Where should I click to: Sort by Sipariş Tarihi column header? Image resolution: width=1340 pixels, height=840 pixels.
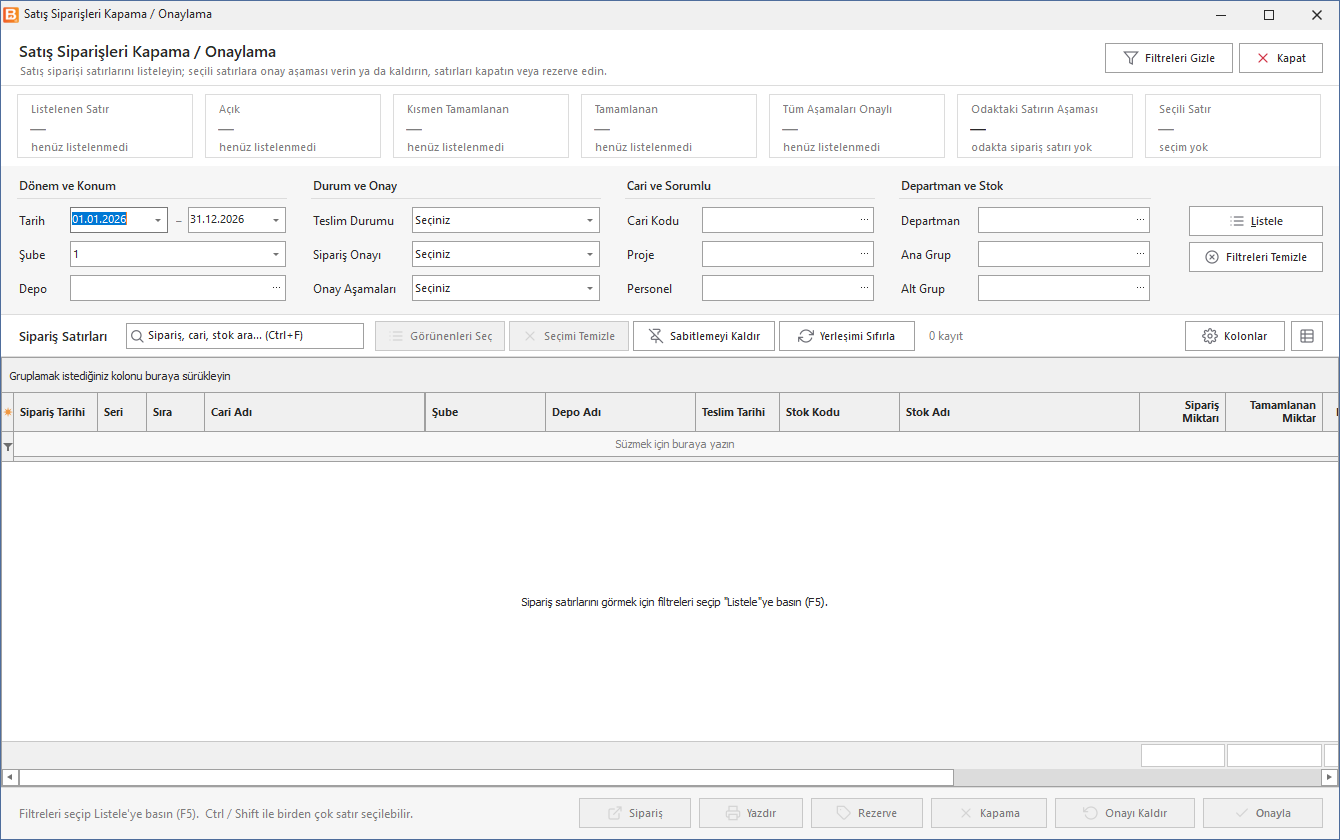(55, 412)
